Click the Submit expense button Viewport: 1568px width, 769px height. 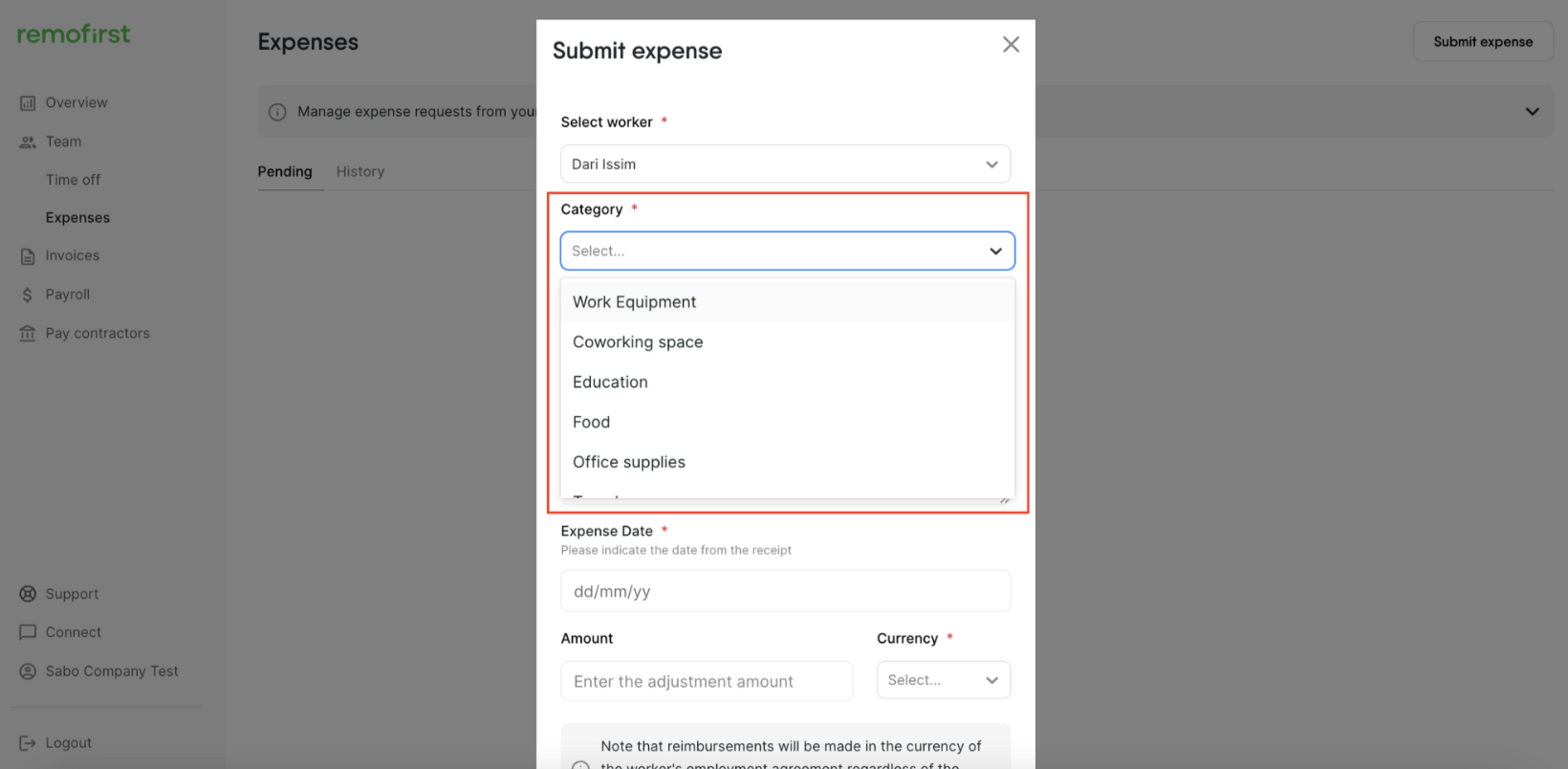[1482, 42]
